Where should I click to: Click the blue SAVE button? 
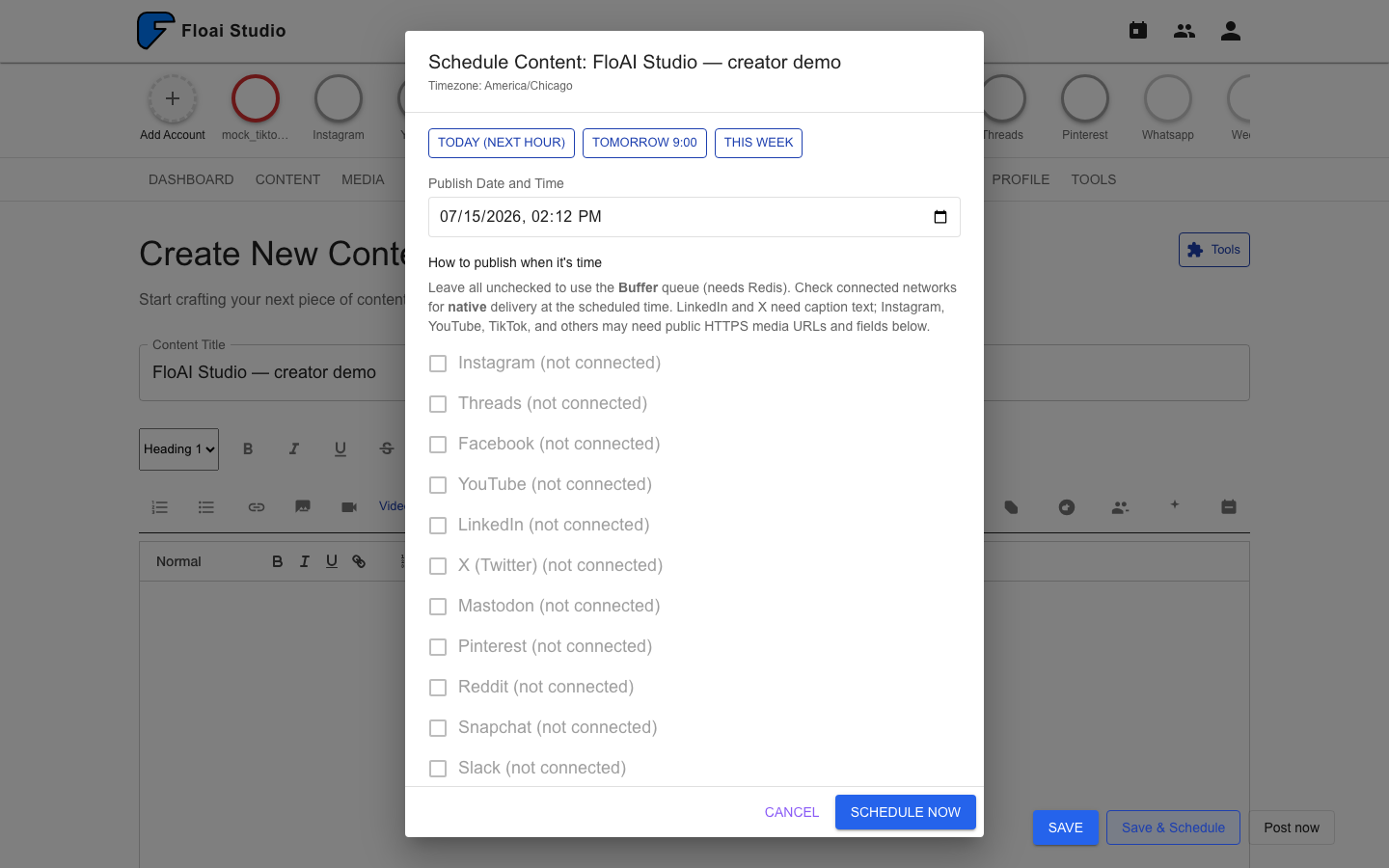point(1066,827)
